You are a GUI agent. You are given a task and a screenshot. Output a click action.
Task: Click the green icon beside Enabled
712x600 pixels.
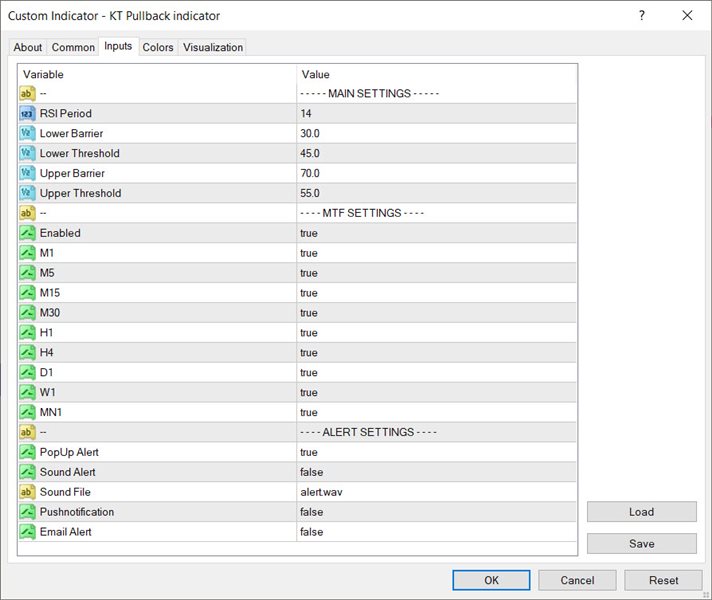point(27,233)
